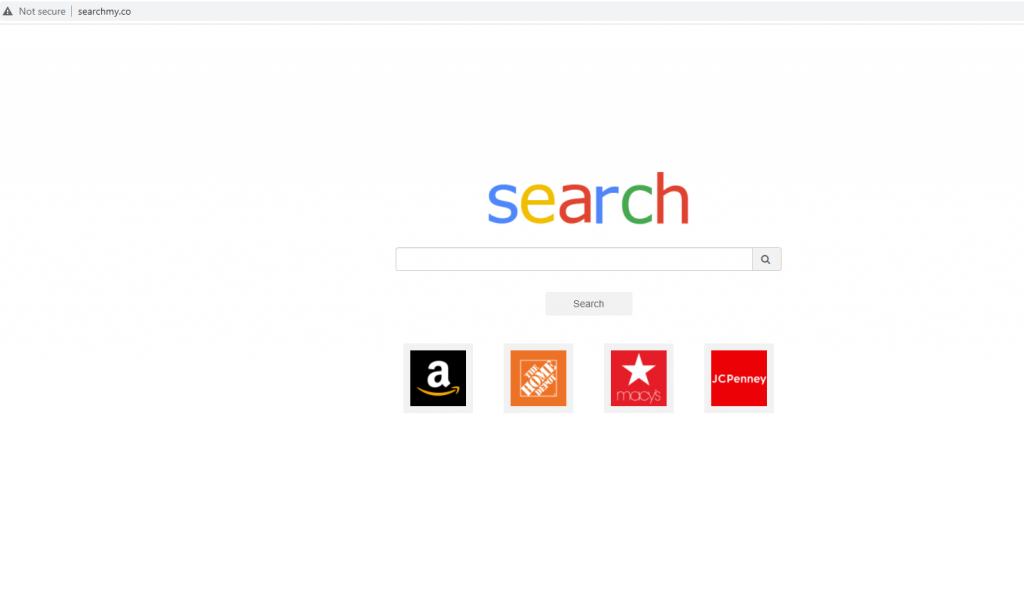Image resolution: width=1024 pixels, height=613 pixels.
Task: Click the magnifying glass search icon
Action: [765, 259]
